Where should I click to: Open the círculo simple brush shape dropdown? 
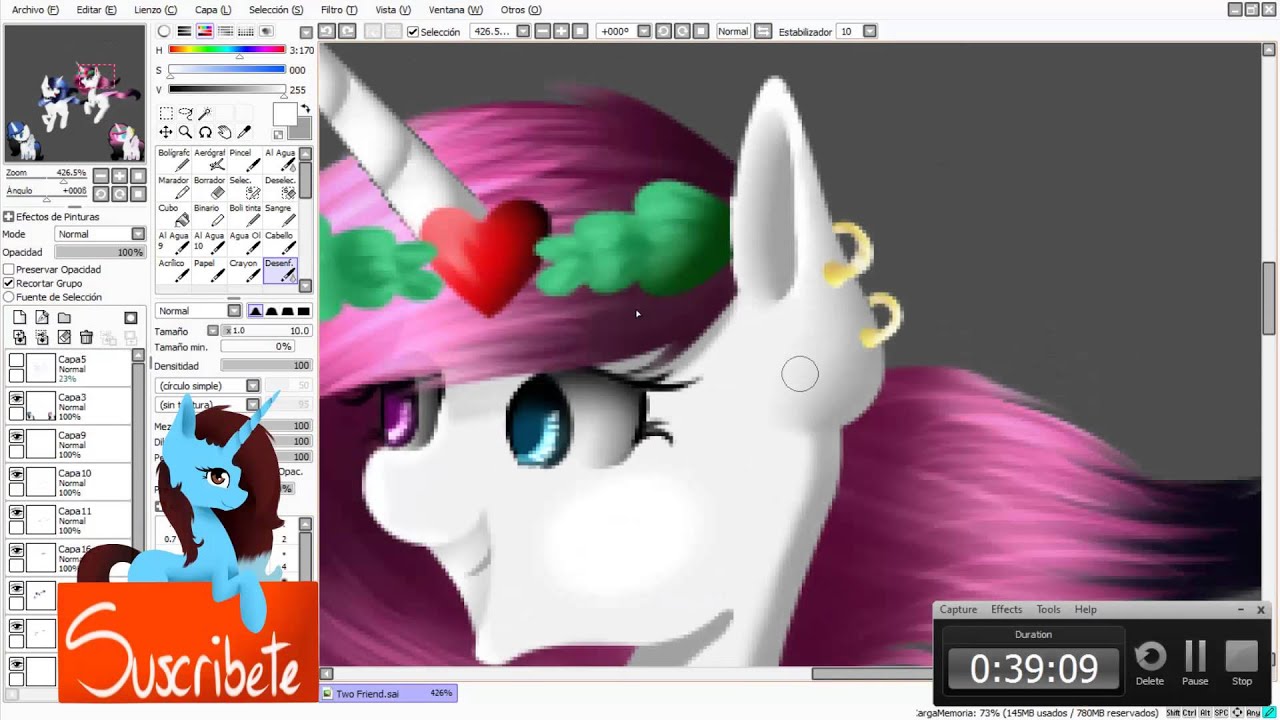click(253, 386)
